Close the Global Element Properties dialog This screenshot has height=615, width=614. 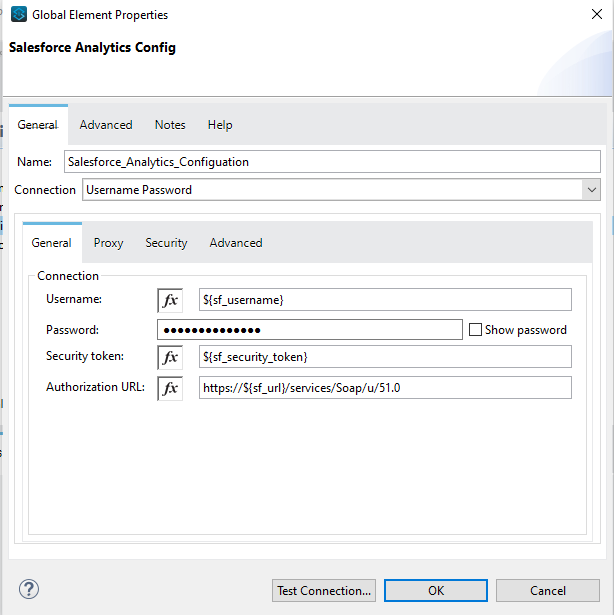tap(597, 15)
